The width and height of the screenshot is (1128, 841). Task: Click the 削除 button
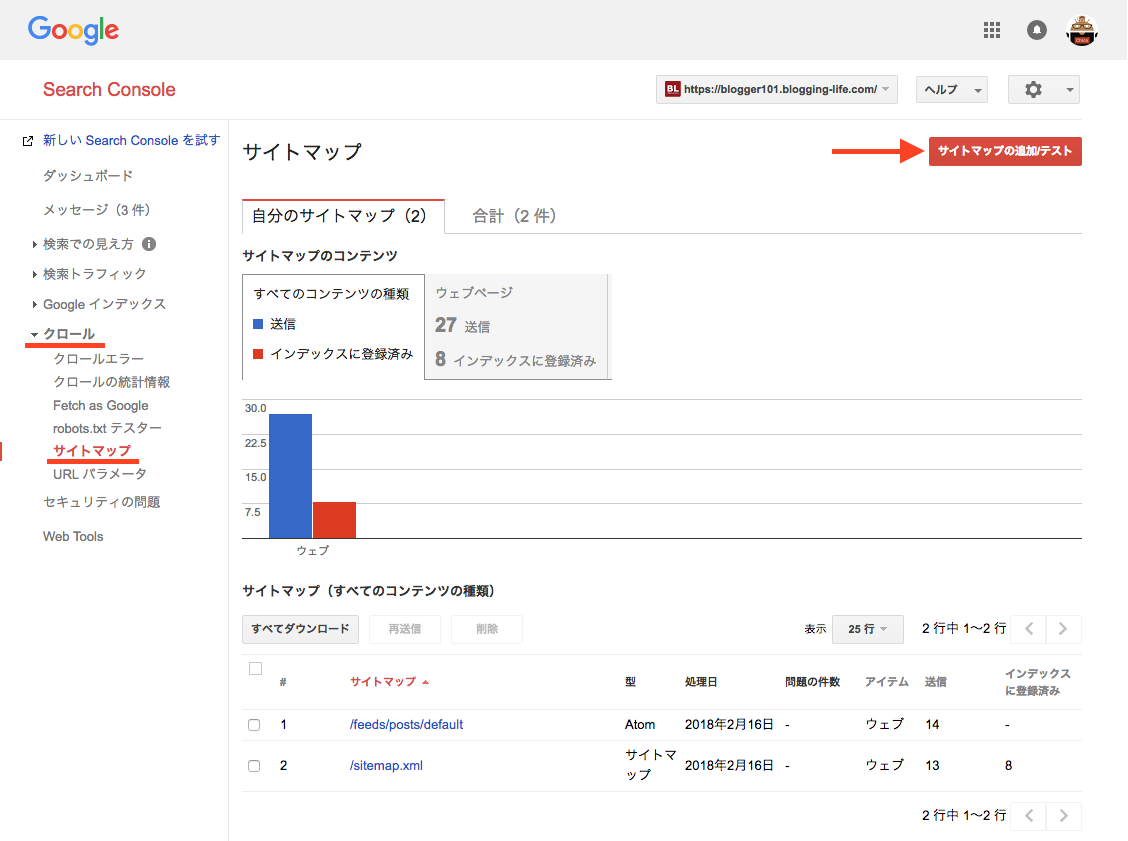[x=487, y=629]
